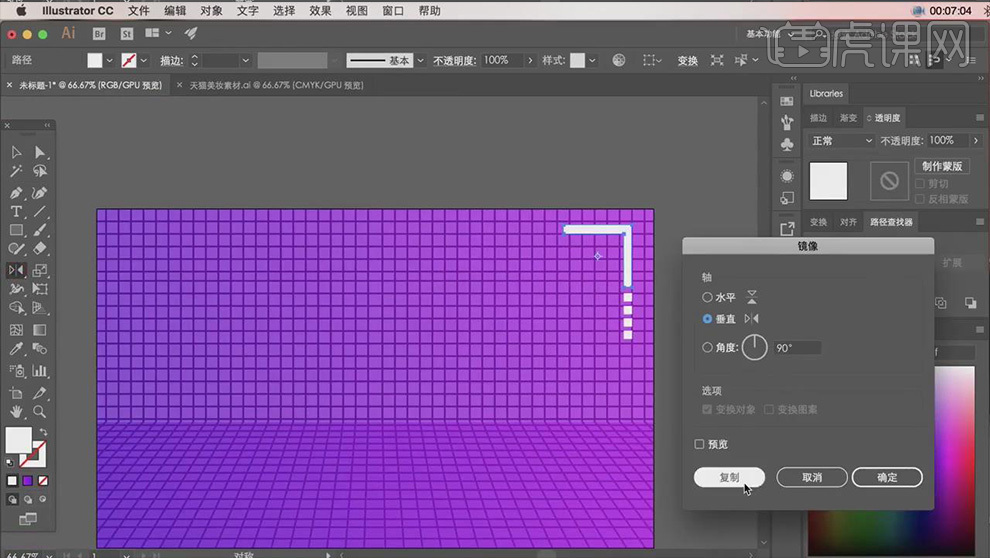Viewport: 990px width, 558px height.
Task: Choose the vertical axis radio button
Action: (707, 319)
